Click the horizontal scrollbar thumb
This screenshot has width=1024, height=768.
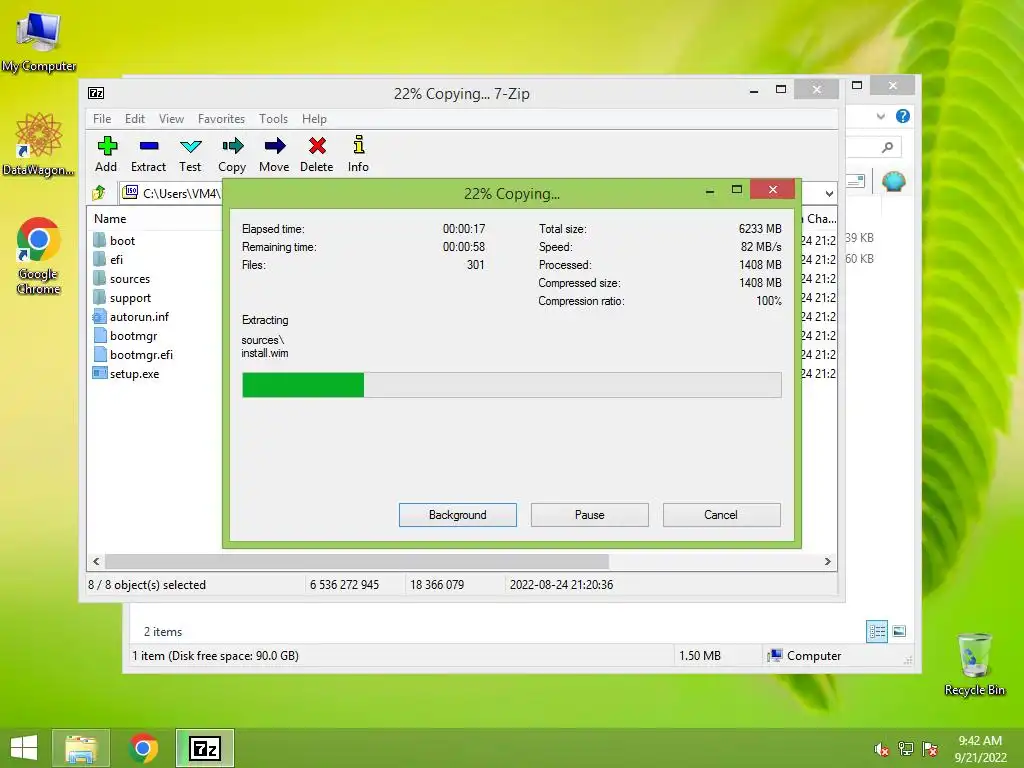point(357,562)
